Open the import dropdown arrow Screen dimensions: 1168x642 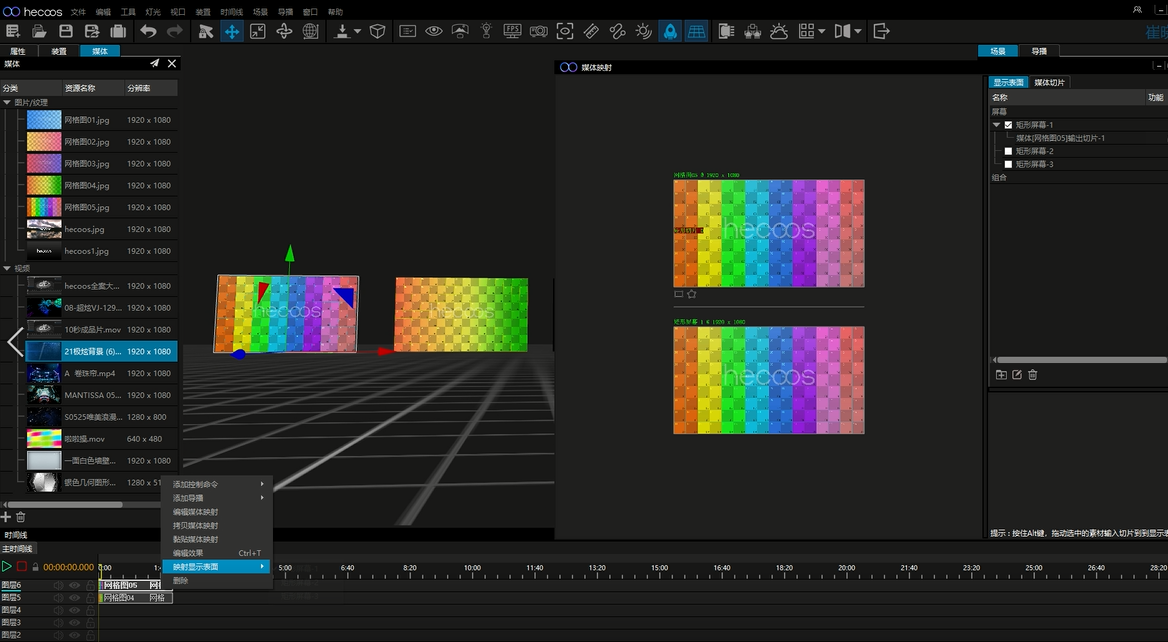click(x=358, y=31)
